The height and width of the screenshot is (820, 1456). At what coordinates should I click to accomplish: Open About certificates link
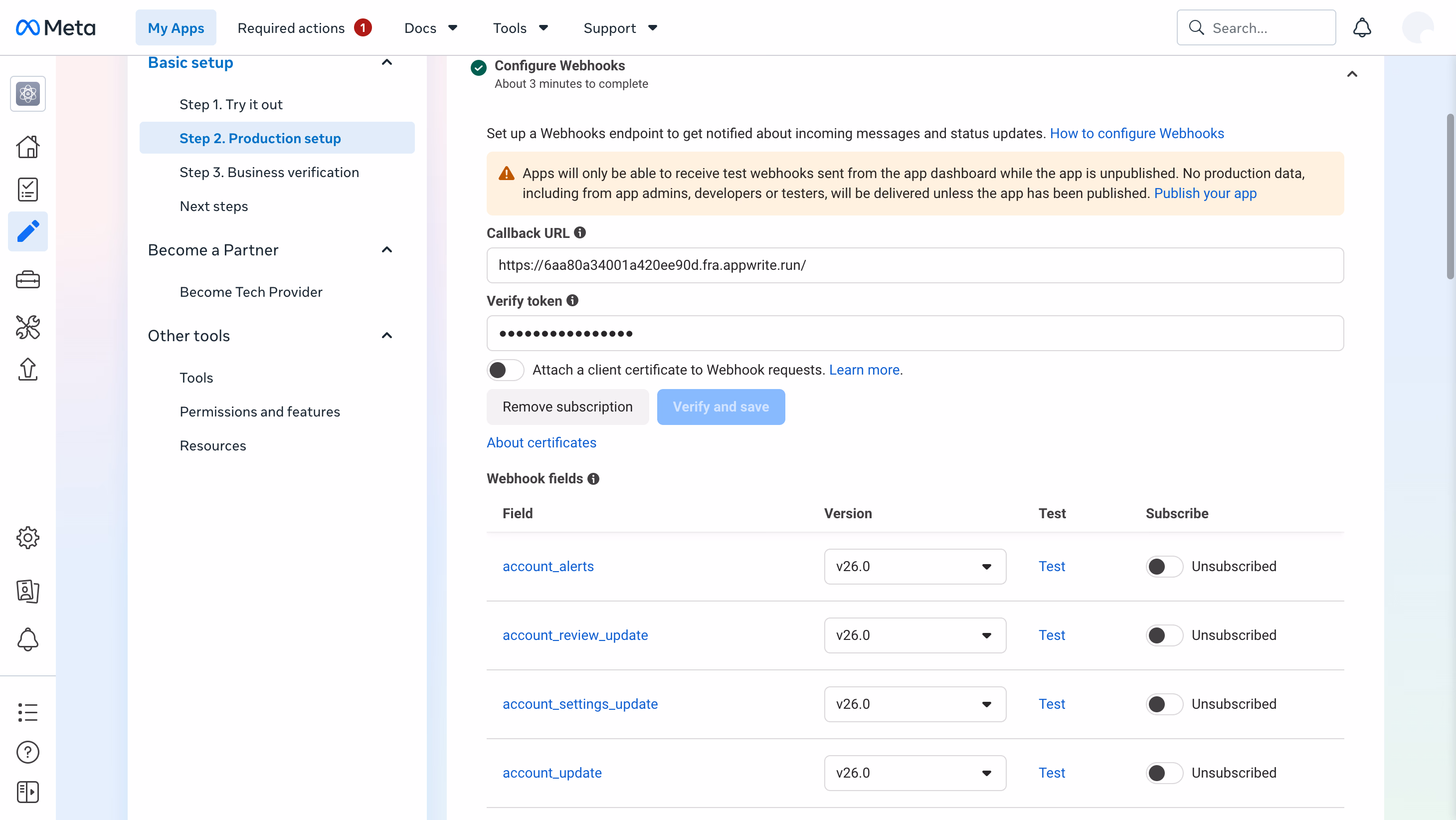[542, 443]
